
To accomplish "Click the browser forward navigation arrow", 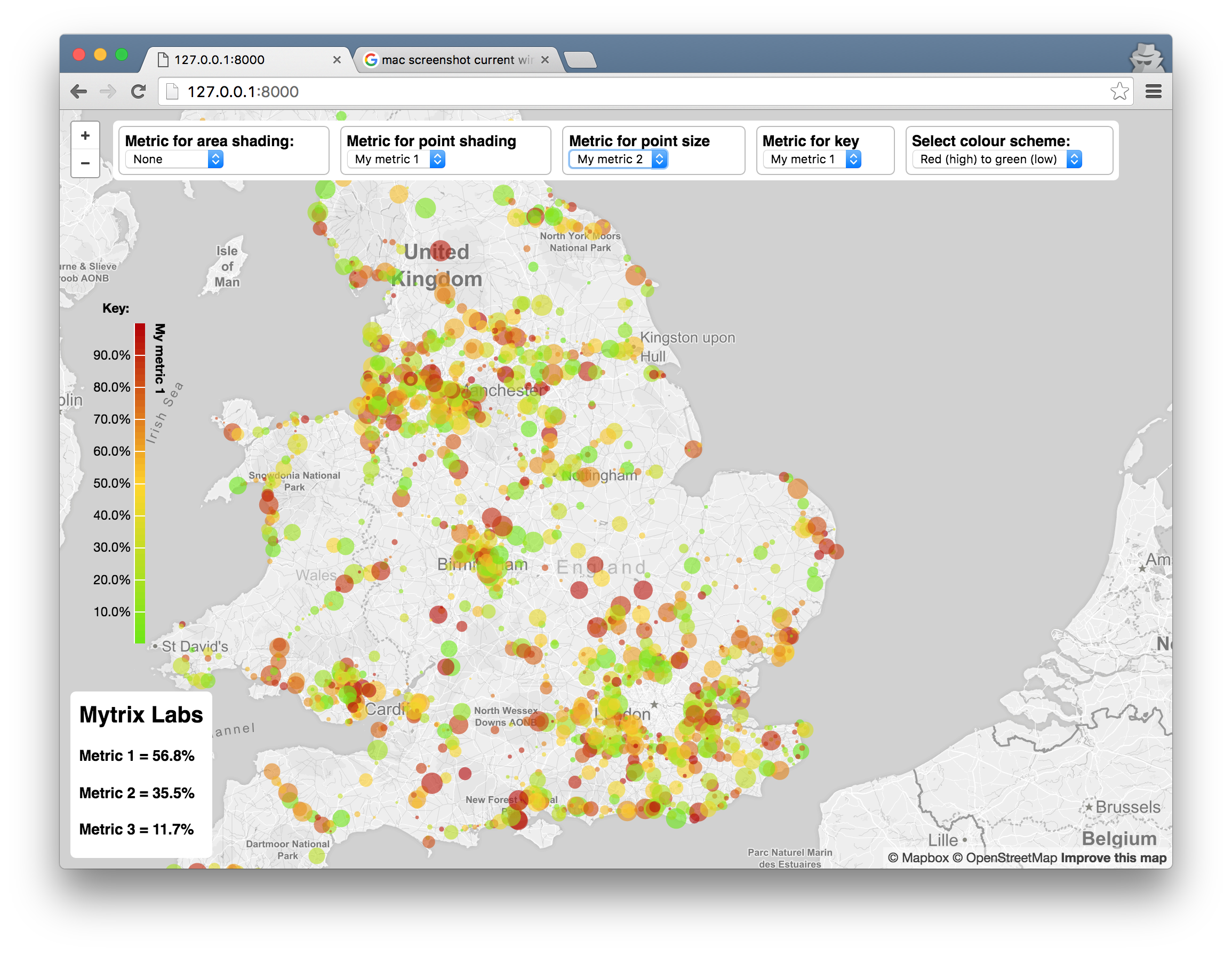I will pyautogui.click(x=108, y=91).
